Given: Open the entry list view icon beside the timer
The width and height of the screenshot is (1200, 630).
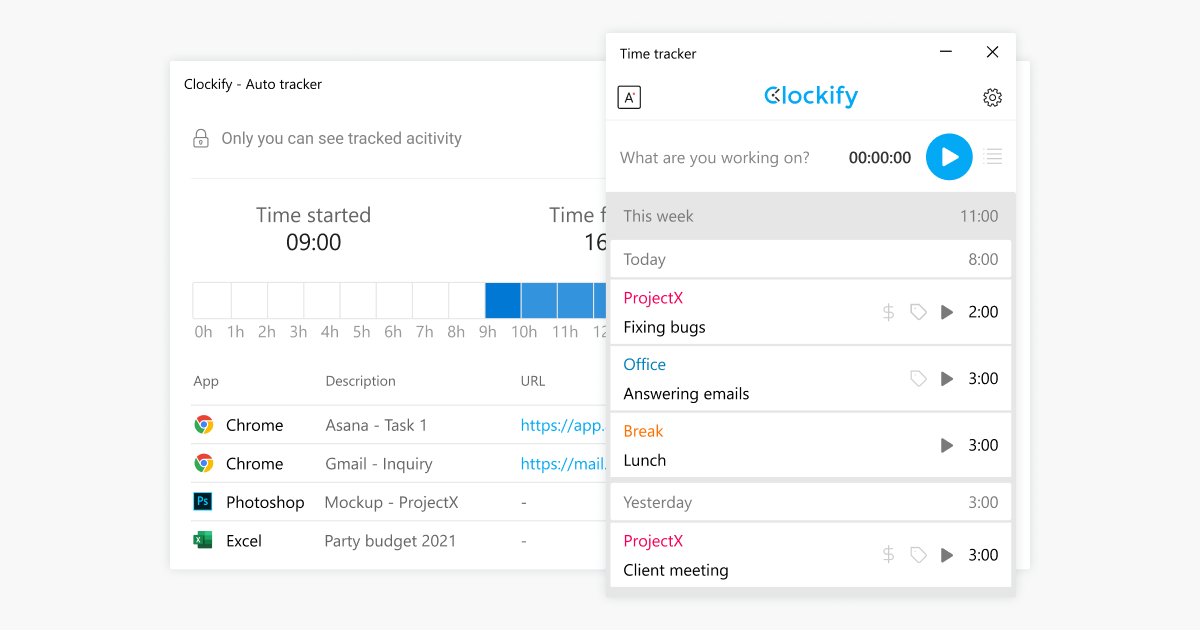Looking at the screenshot, I should coord(992,157).
